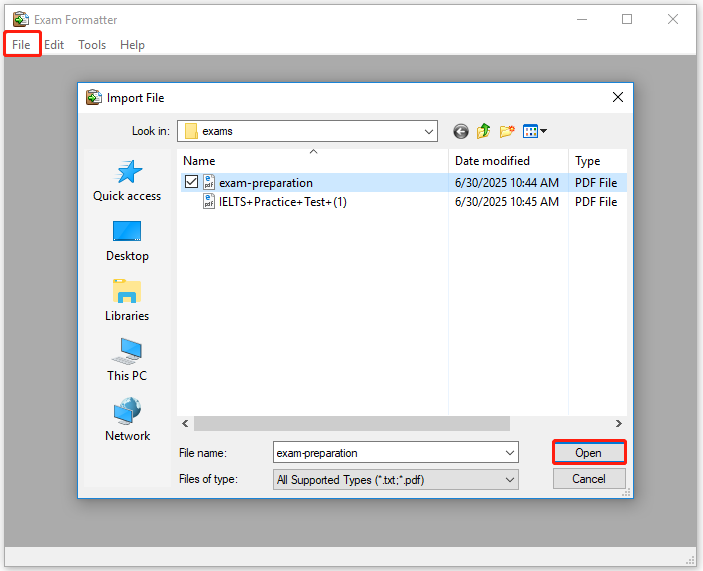Select the exam-preparation file name
Screen dimensions: 703x571
266,183
